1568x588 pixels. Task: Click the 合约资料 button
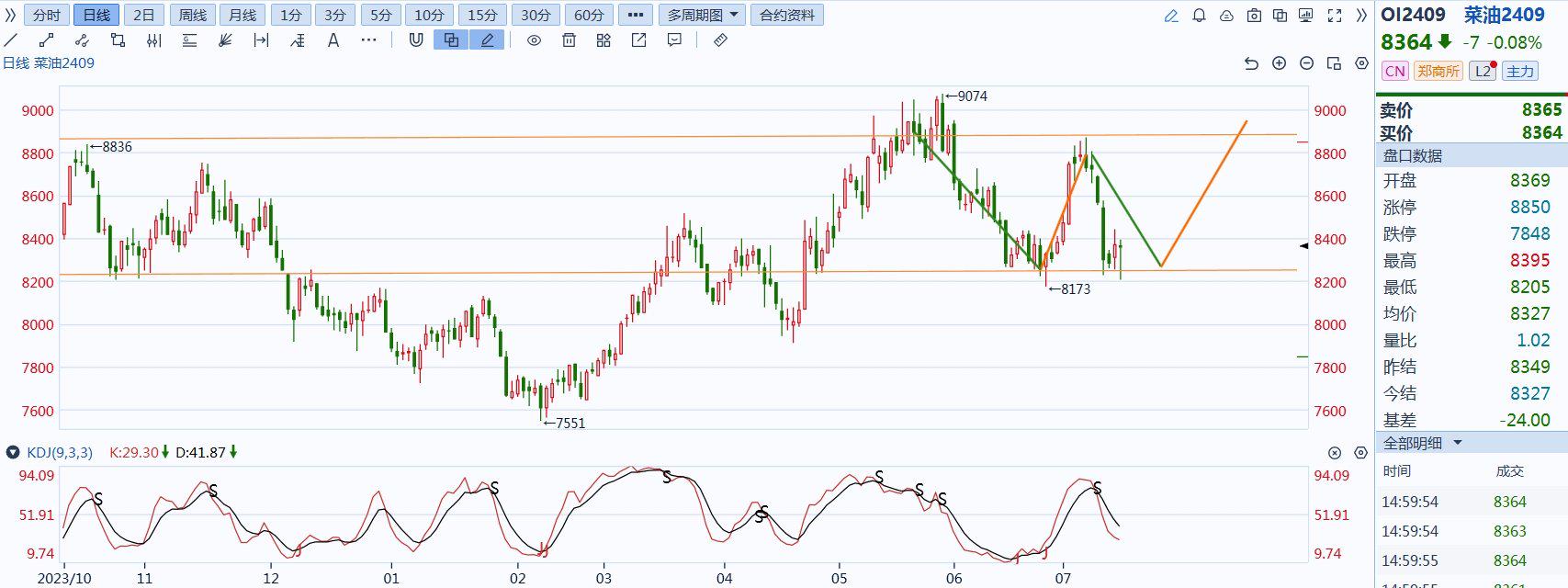tap(787, 16)
